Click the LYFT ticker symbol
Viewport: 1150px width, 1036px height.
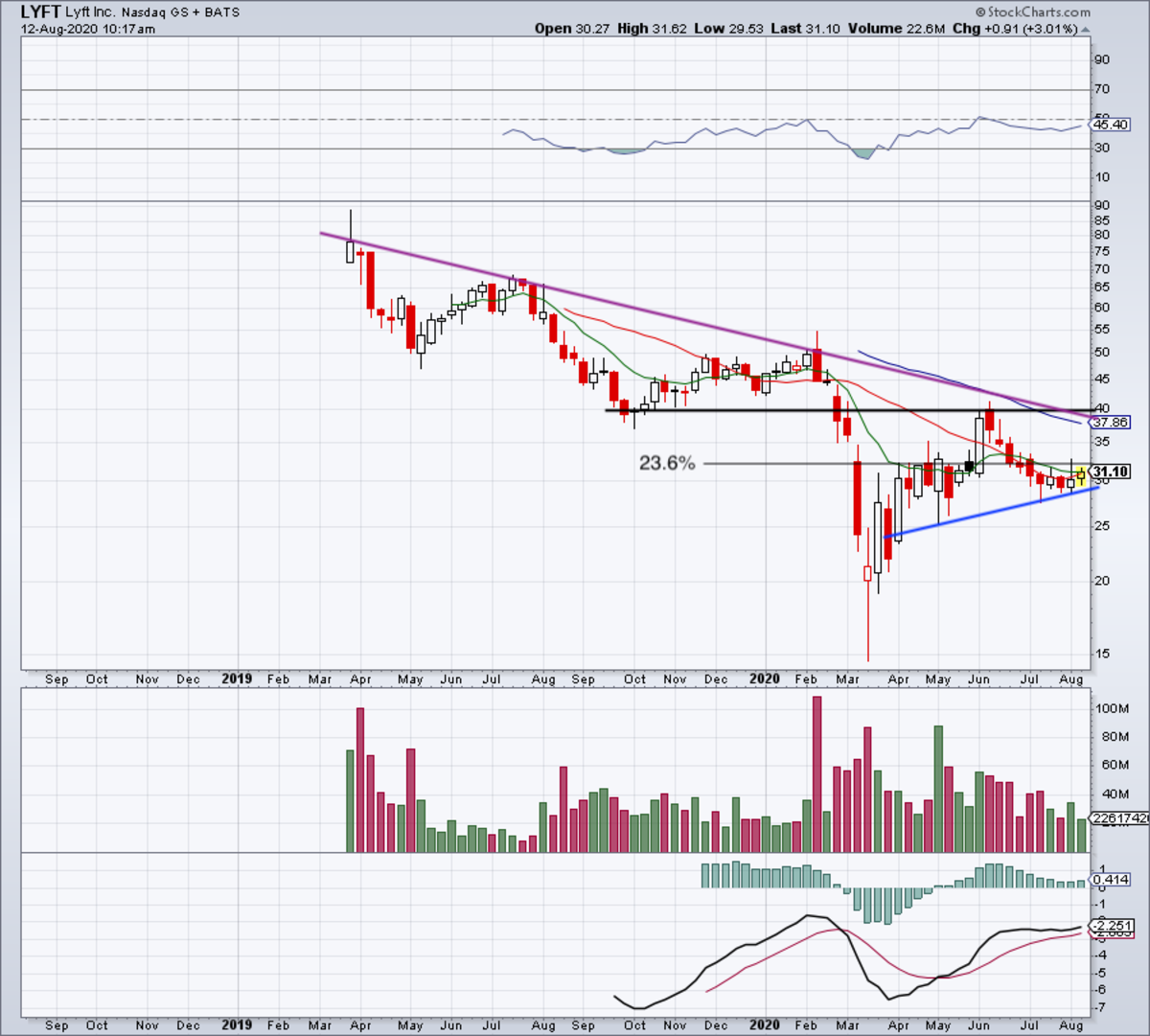(41, 12)
